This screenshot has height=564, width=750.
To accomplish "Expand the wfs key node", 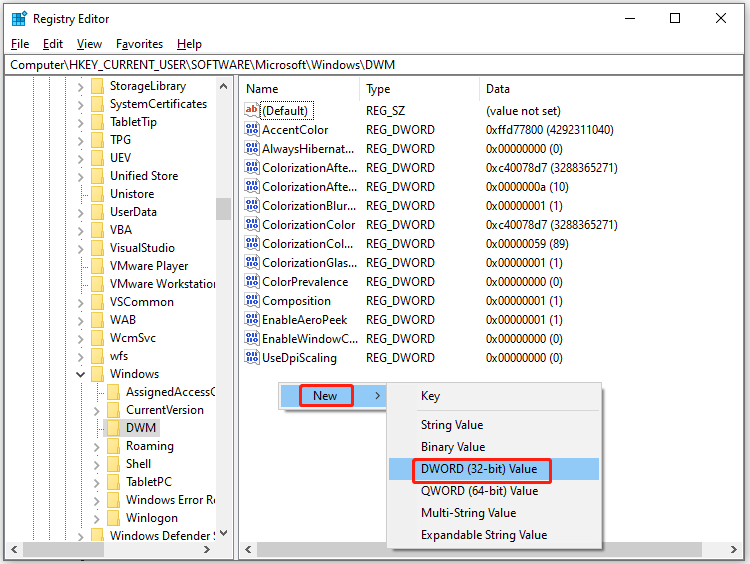I will (x=80, y=357).
